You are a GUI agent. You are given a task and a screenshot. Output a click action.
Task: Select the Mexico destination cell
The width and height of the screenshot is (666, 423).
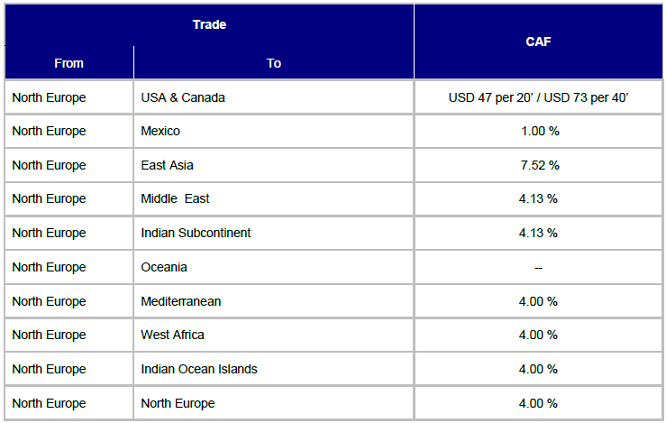274,131
